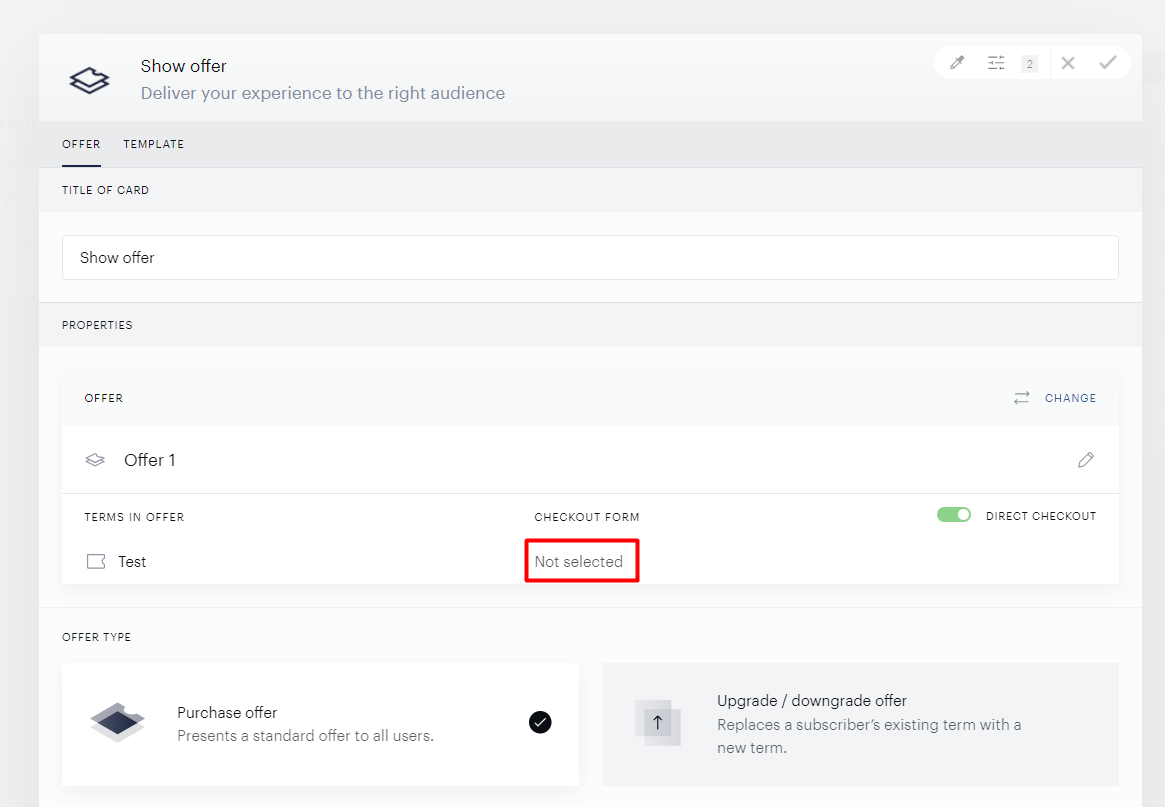Viewport: 1165px width, 807px height.
Task: Click the title of card text field
Action: coord(590,258)
